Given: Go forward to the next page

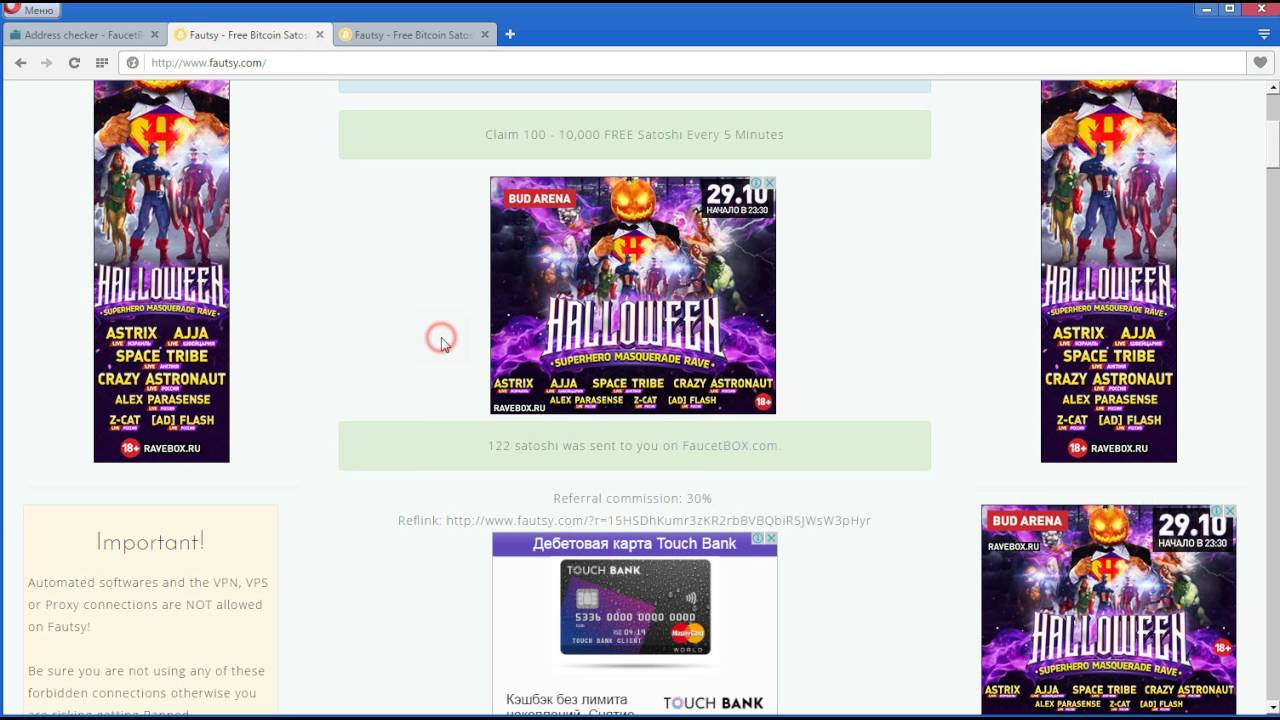Looking at the screenshot, I should click(46, 62).
